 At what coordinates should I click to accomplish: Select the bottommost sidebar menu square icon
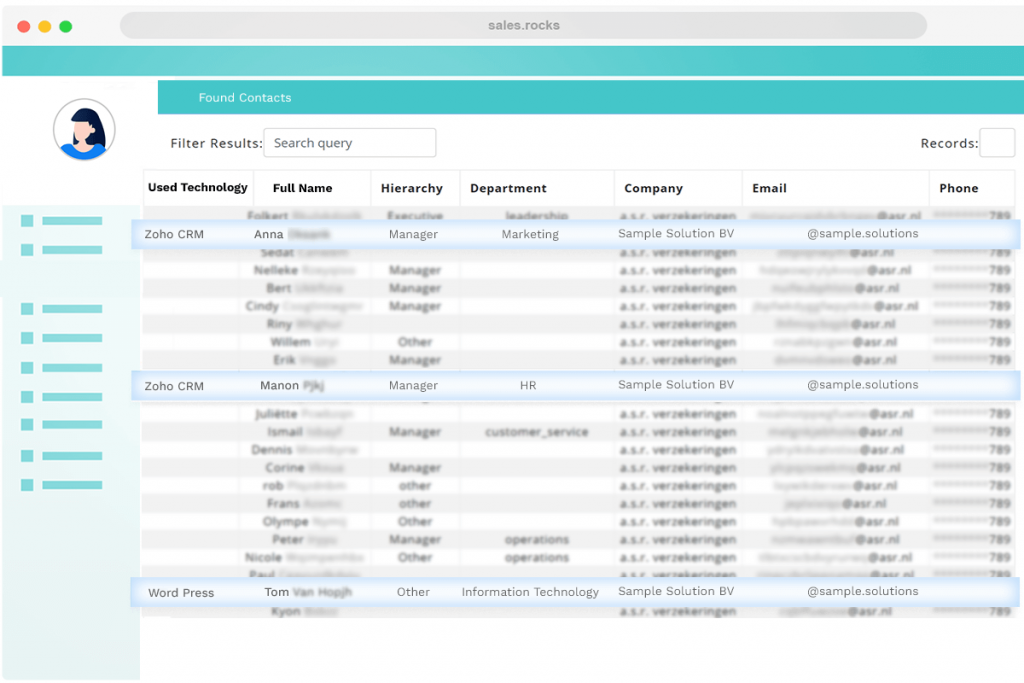click(27, 485)
